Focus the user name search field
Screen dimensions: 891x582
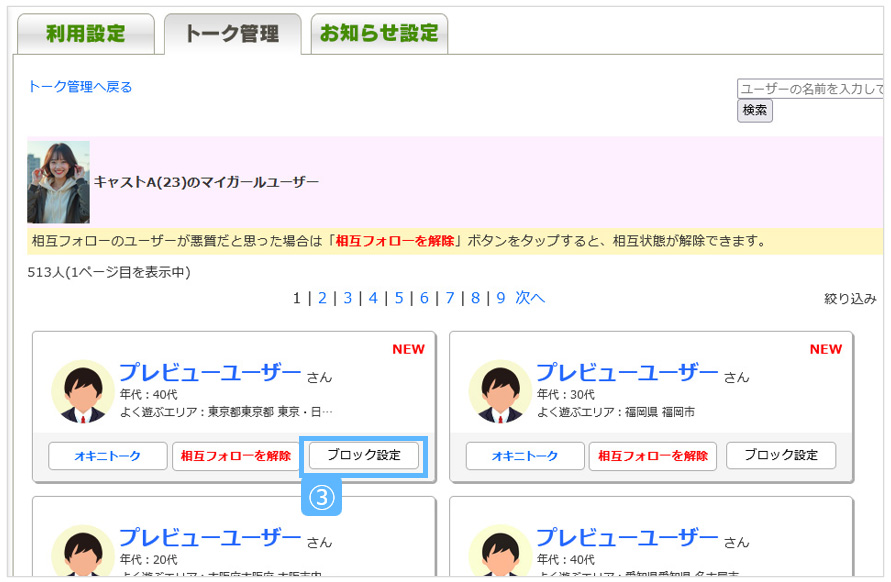[810, 89]
